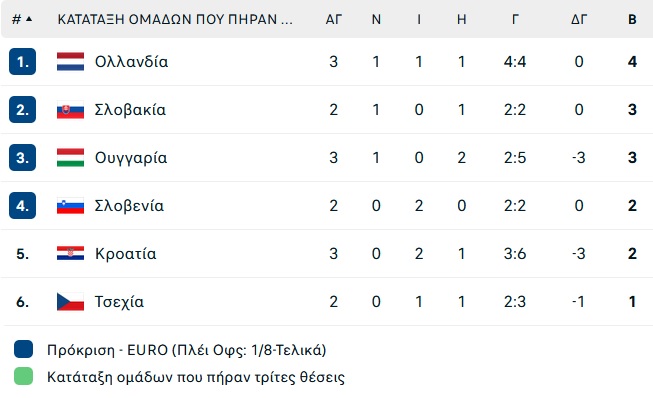
Task: Click the dark blue legend swatch
Action: [x=23, y=349]
